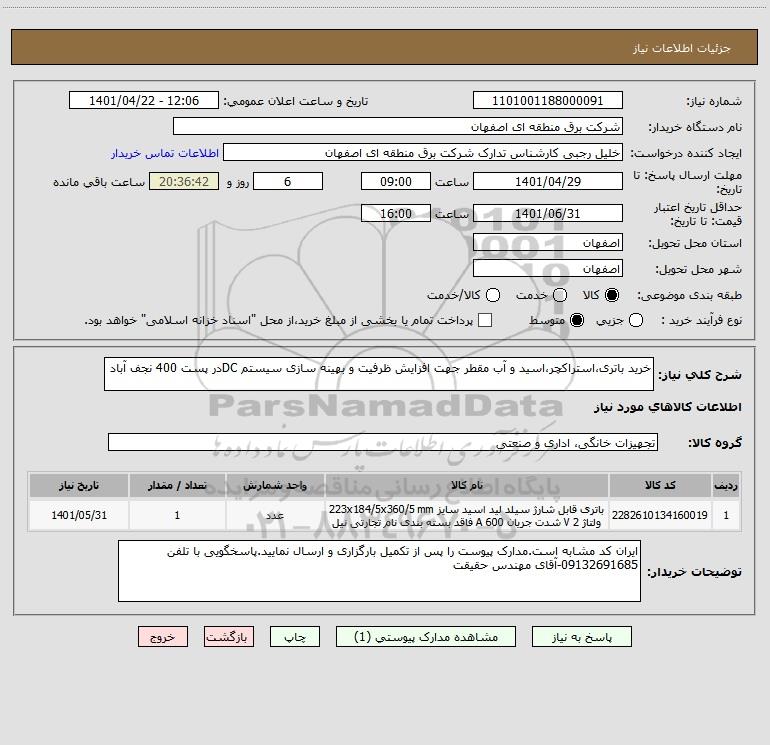Click the unit cell عدد

pyautogui.click(x=275, y=515)
